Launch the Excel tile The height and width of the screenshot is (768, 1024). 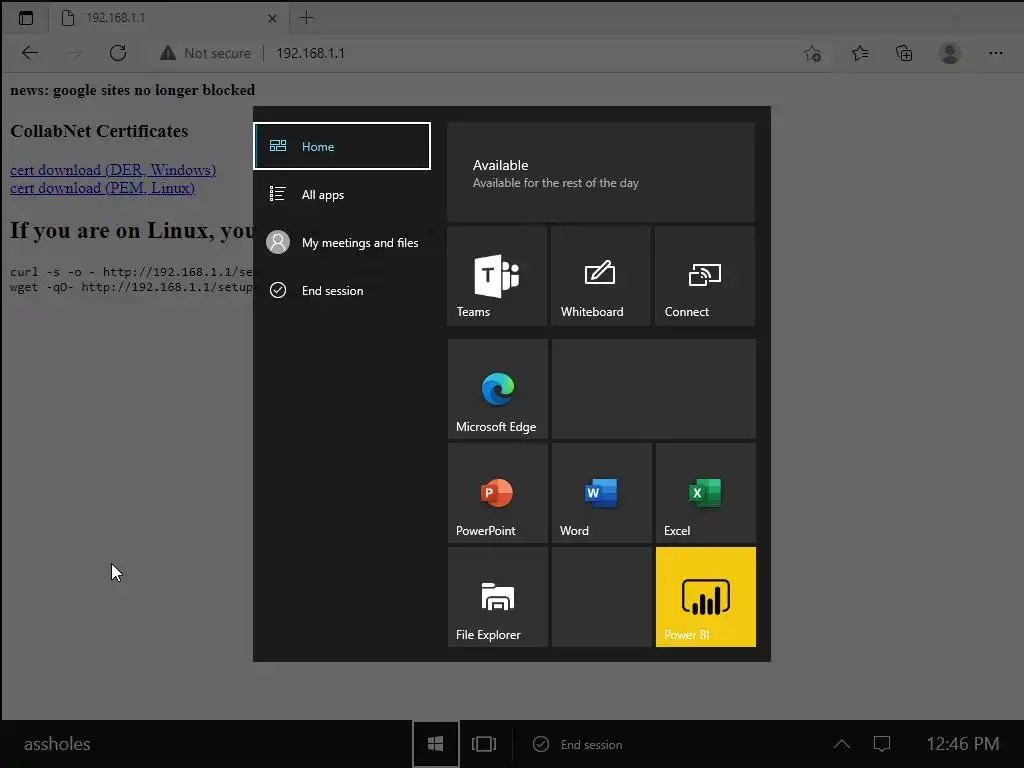(x=706, y=493)
